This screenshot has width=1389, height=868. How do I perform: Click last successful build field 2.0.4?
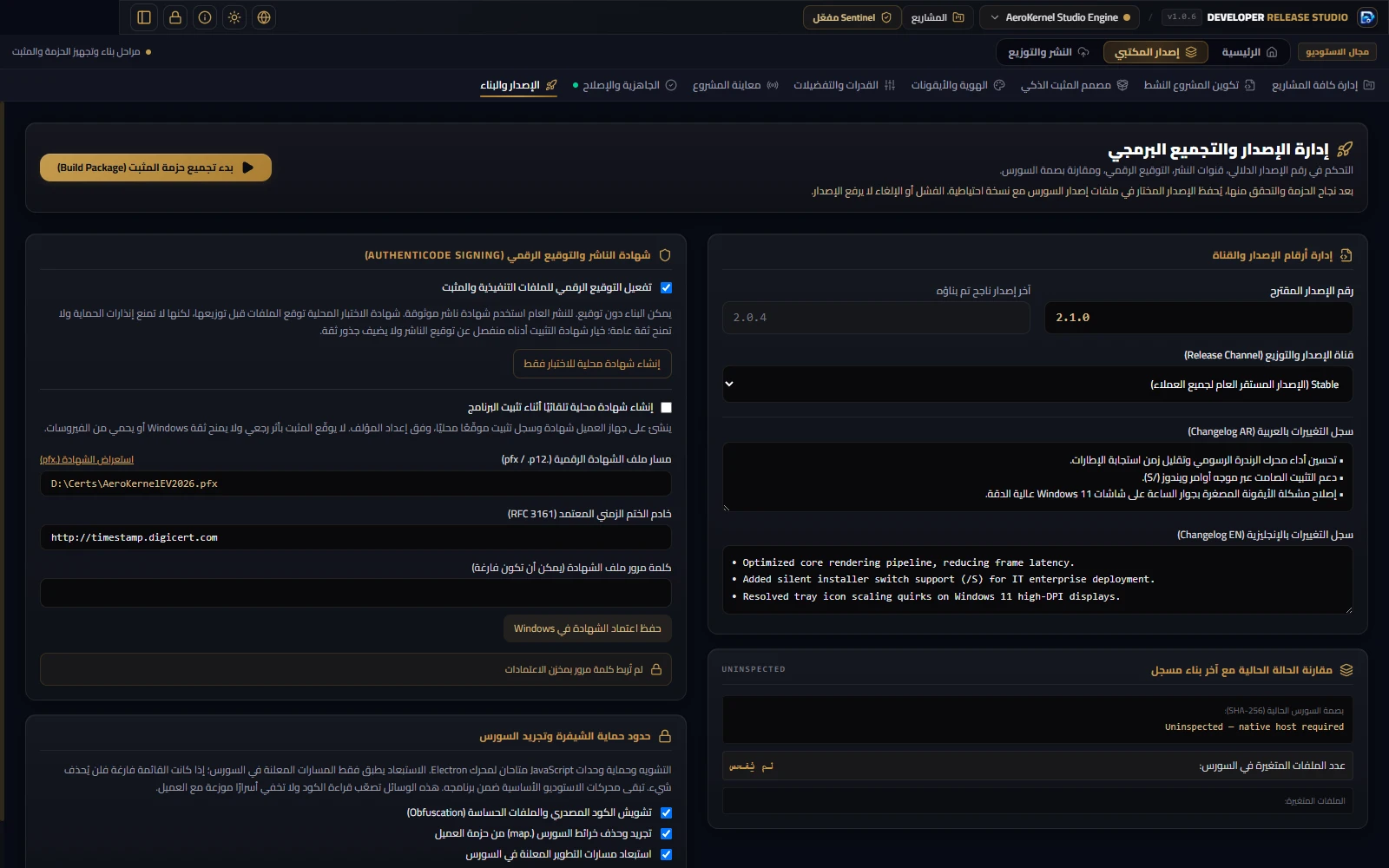point(876,318)
